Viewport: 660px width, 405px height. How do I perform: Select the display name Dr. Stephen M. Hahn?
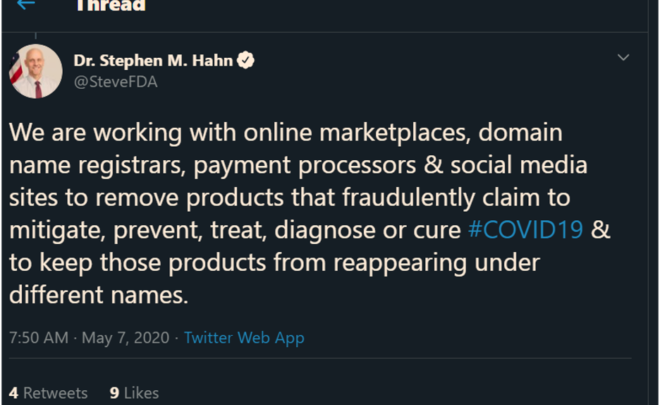153,60
